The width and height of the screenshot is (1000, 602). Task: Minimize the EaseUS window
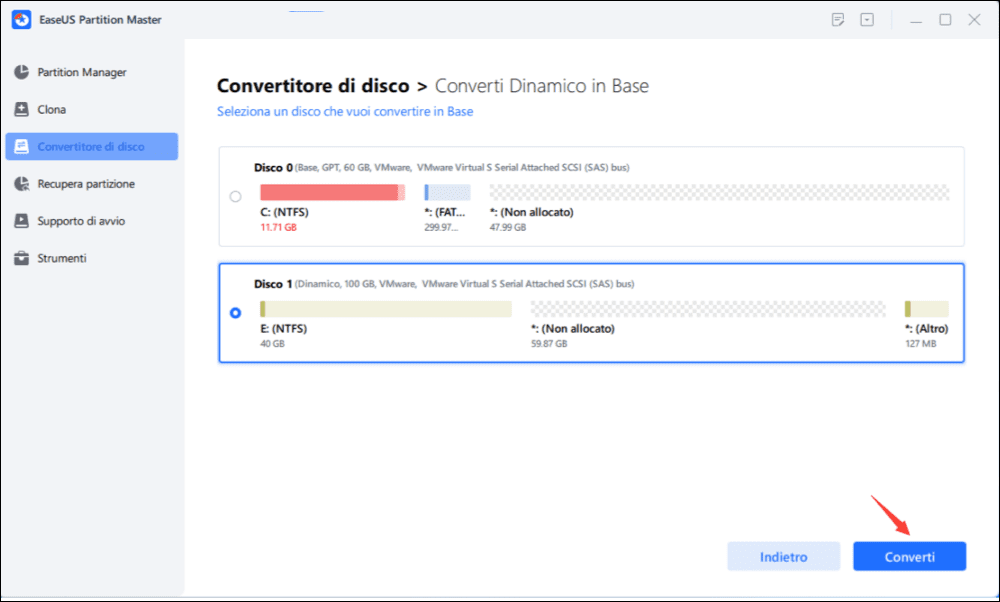click(916, 20)
